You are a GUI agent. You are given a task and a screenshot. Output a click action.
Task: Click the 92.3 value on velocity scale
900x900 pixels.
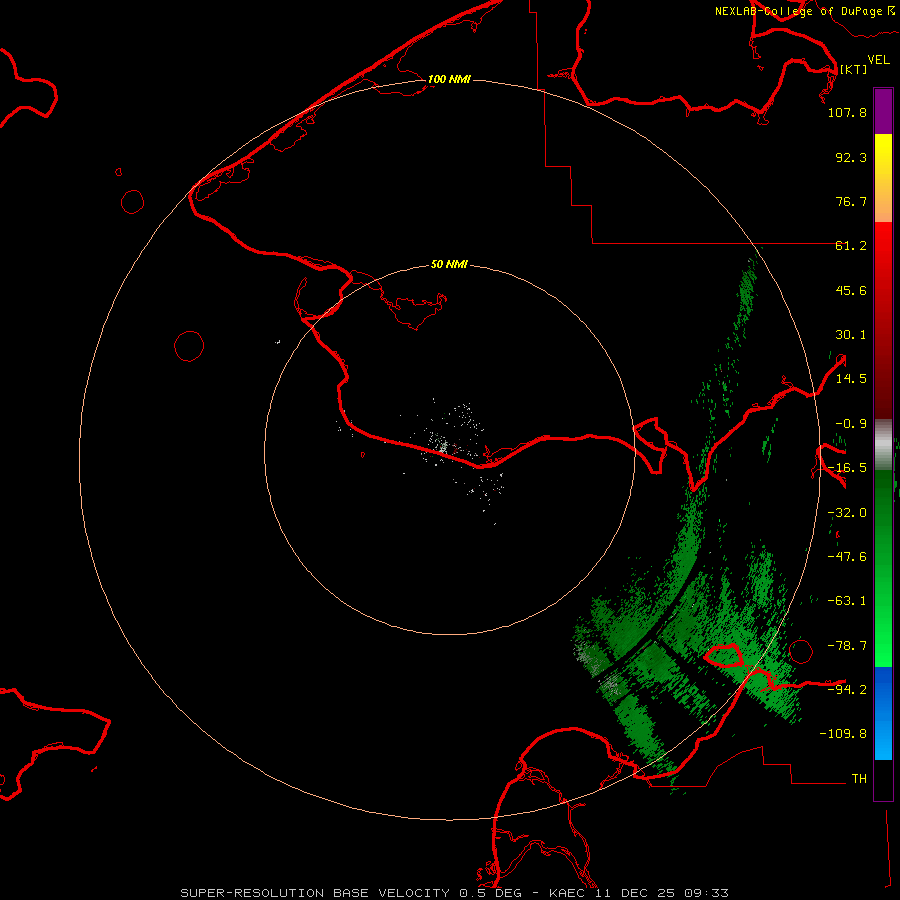click(851, 157)
